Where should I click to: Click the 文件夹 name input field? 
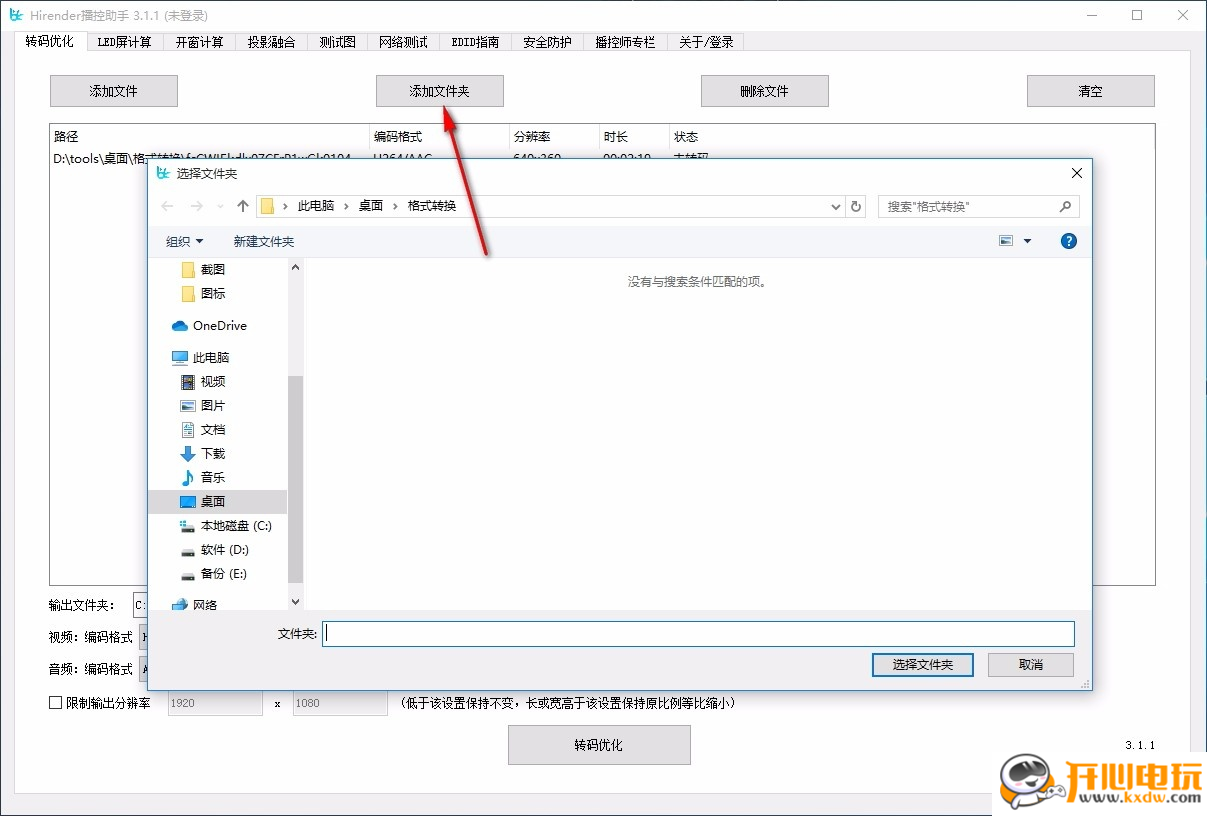698,633
